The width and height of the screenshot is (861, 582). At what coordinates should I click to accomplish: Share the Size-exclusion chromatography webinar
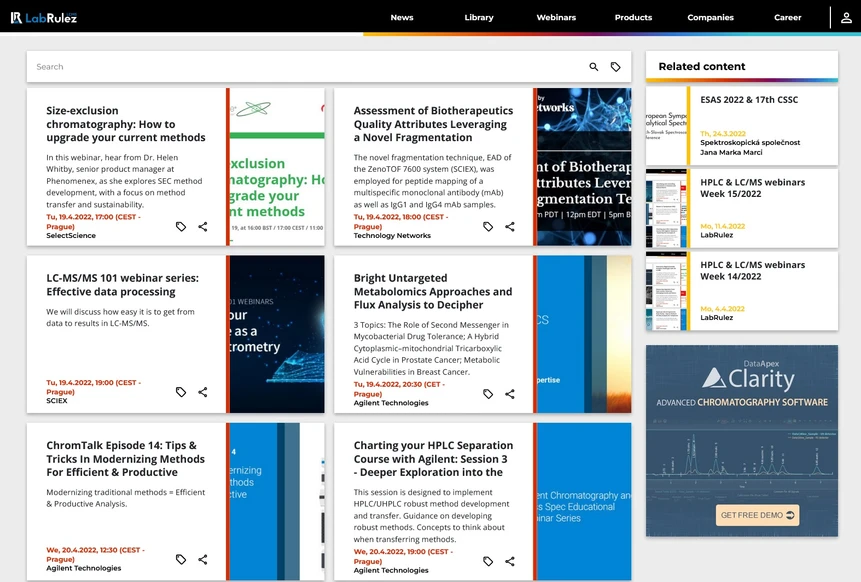(203, 227)
